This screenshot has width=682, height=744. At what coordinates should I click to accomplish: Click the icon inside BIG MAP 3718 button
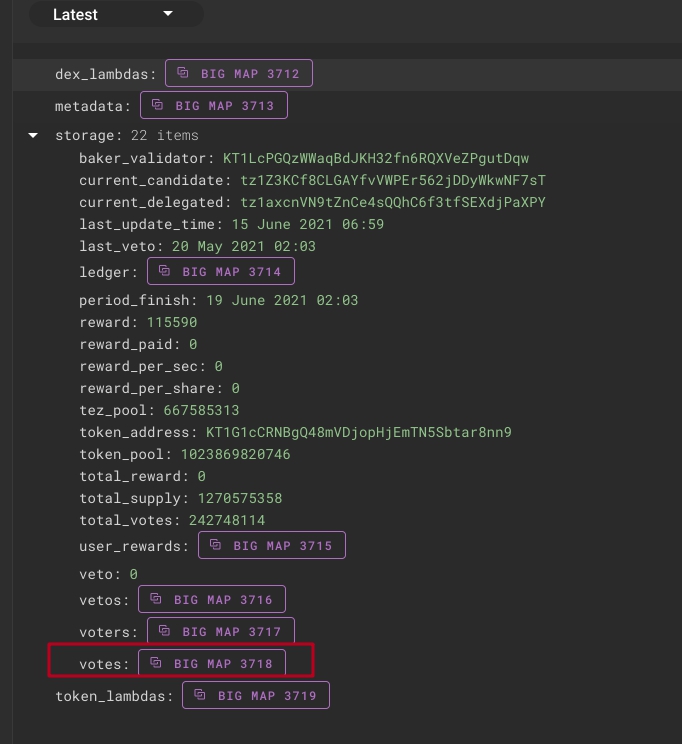[x=156, y=662]
